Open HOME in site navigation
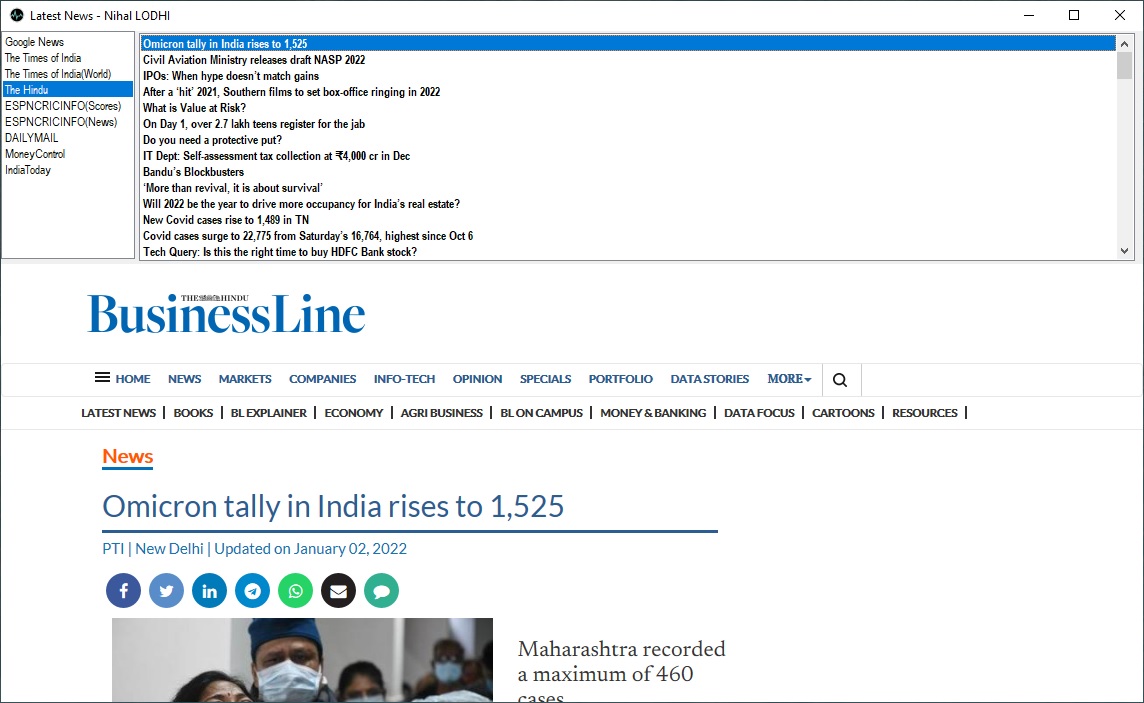This screenshot has width=1144, height=703. tap(133, 379)
